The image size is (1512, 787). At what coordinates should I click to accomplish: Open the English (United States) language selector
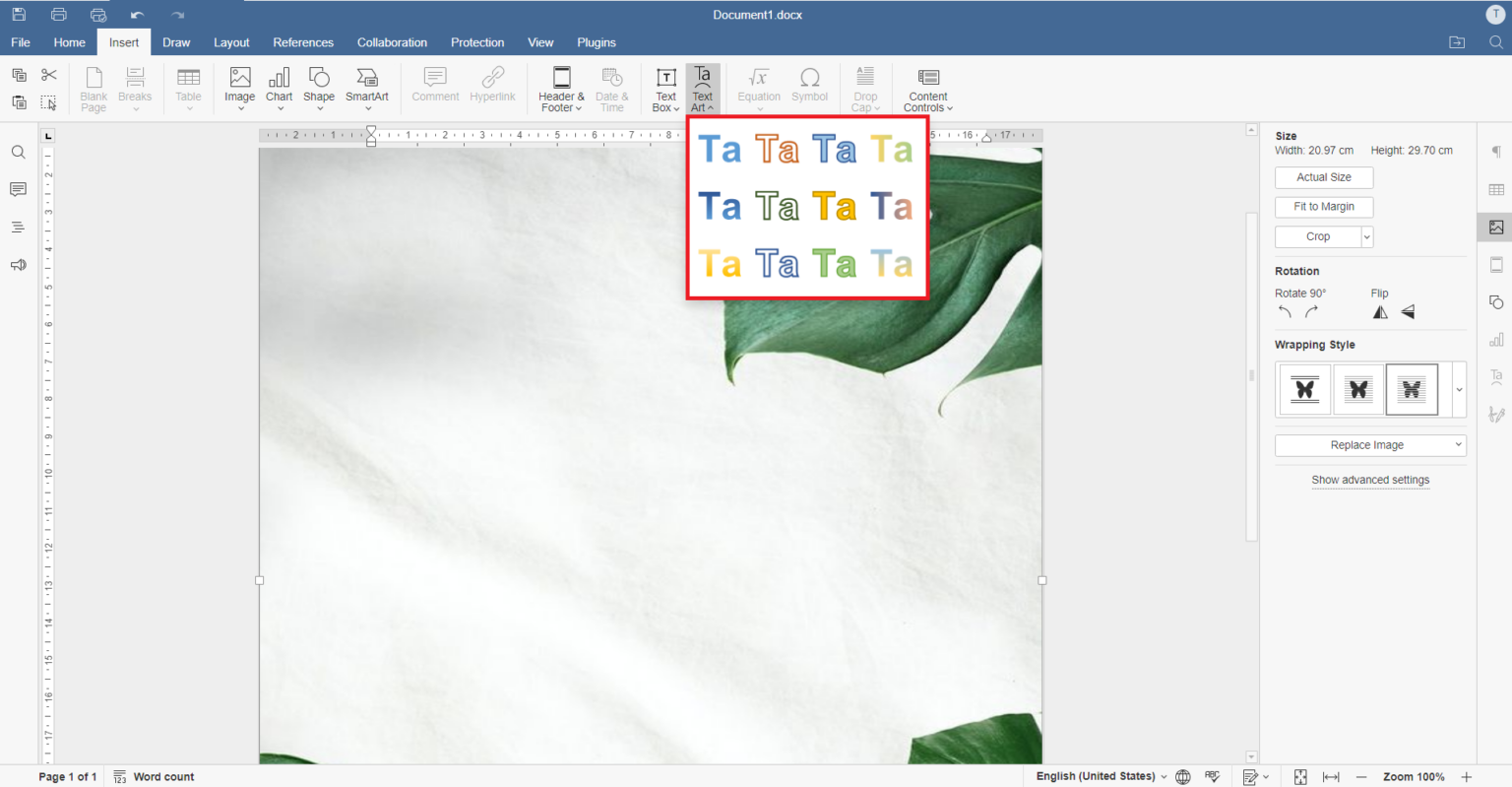pos(1096,776)
